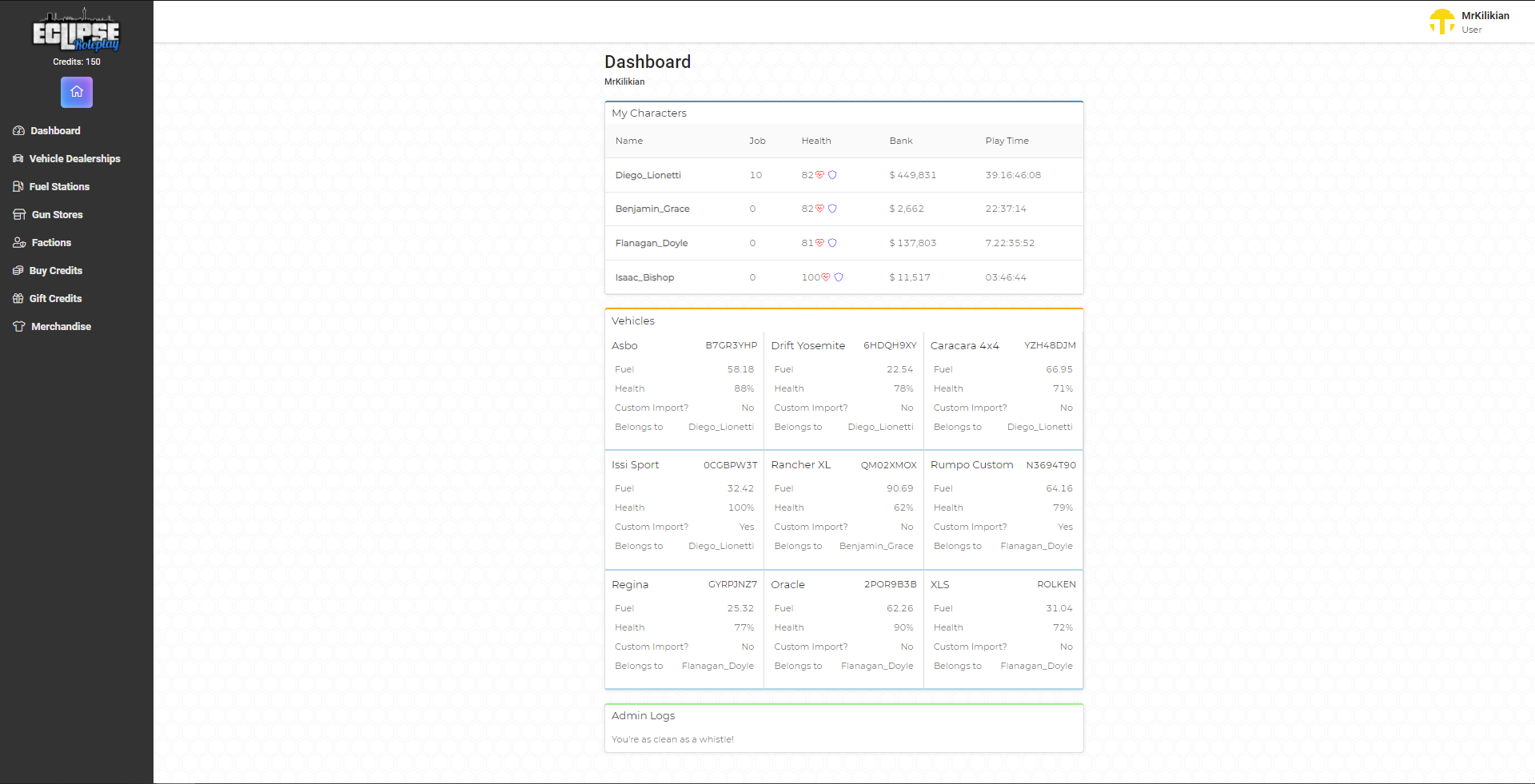
Task: Click the Gun Stores shop icon
Action: click(19, 214)
